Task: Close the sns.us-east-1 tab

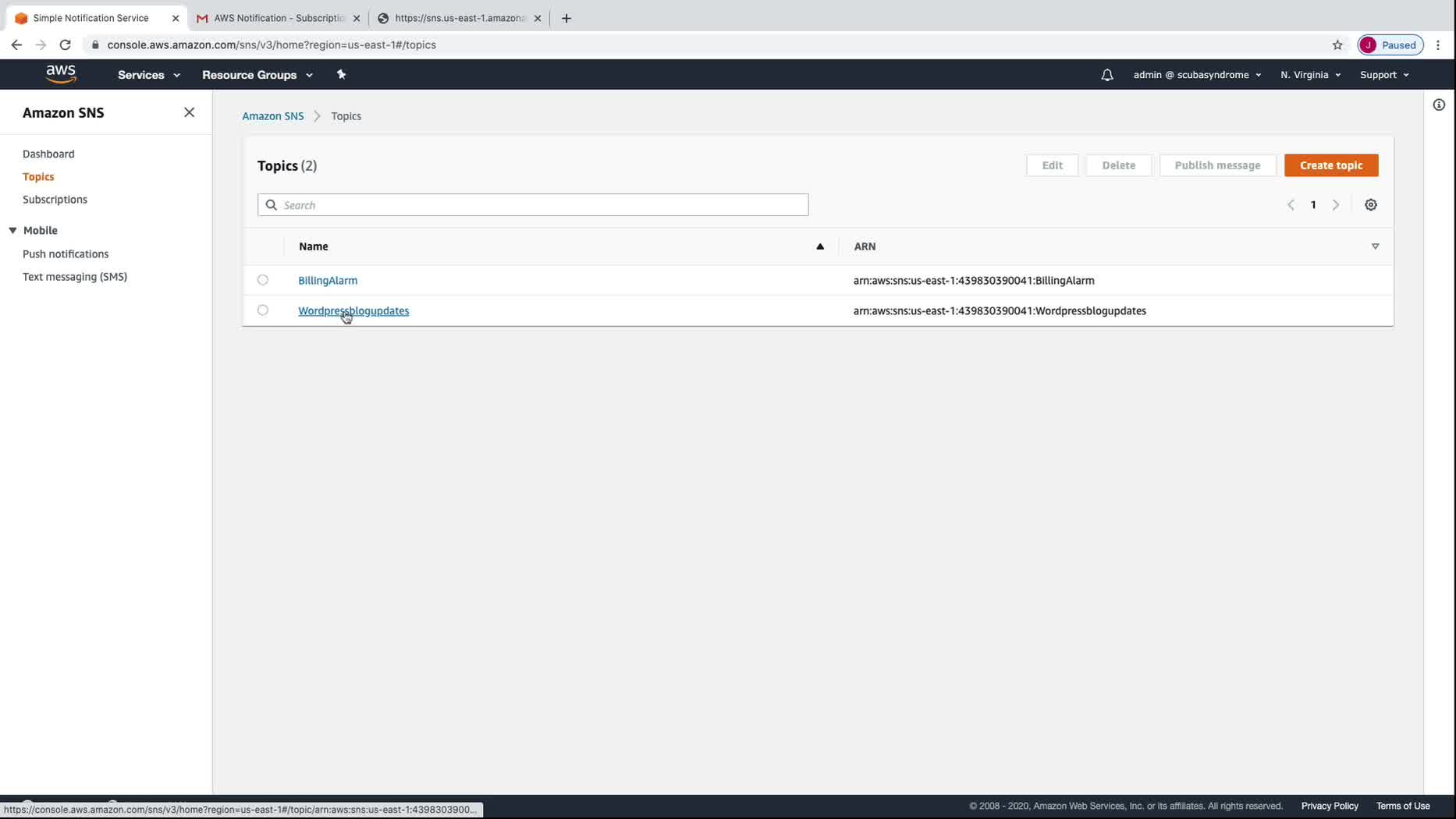Action: tap(538, 18)
